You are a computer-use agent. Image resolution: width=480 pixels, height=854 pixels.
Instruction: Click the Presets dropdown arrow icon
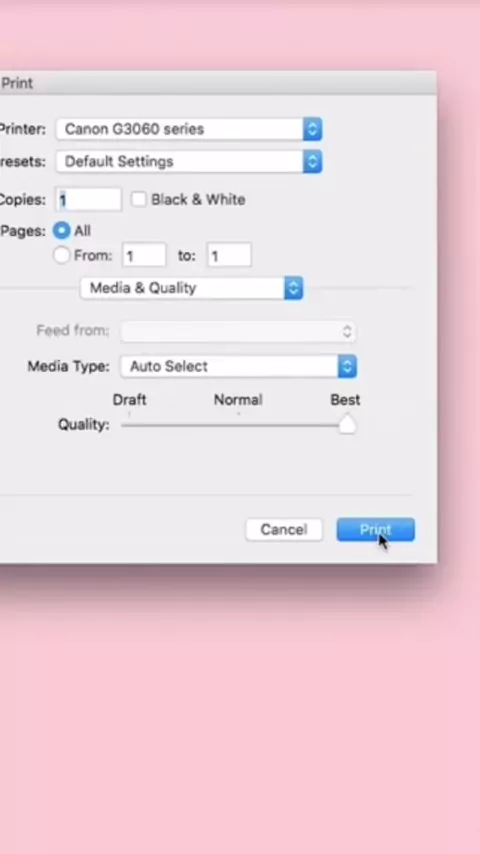pyautogui.click(x=312, y=161)
